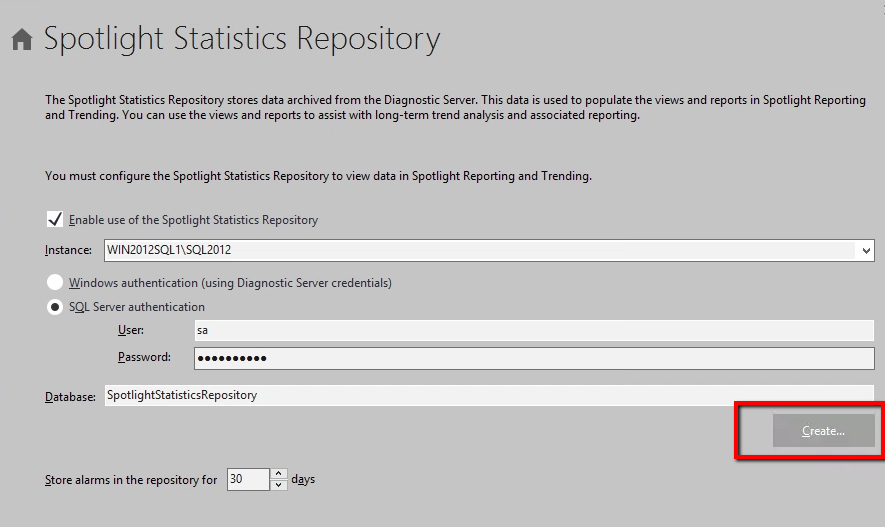Select the SQL Server authentication radio button

55,307
